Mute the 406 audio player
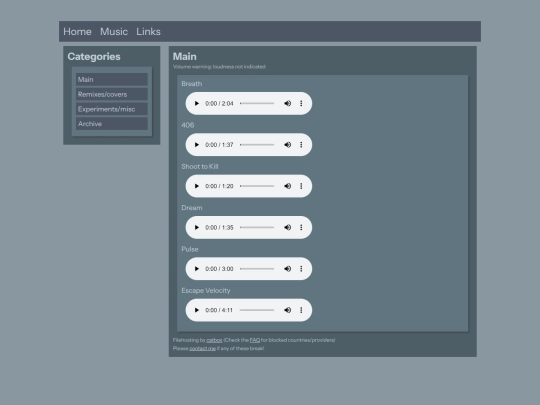The image size is (540, 405). coord(287,145)
